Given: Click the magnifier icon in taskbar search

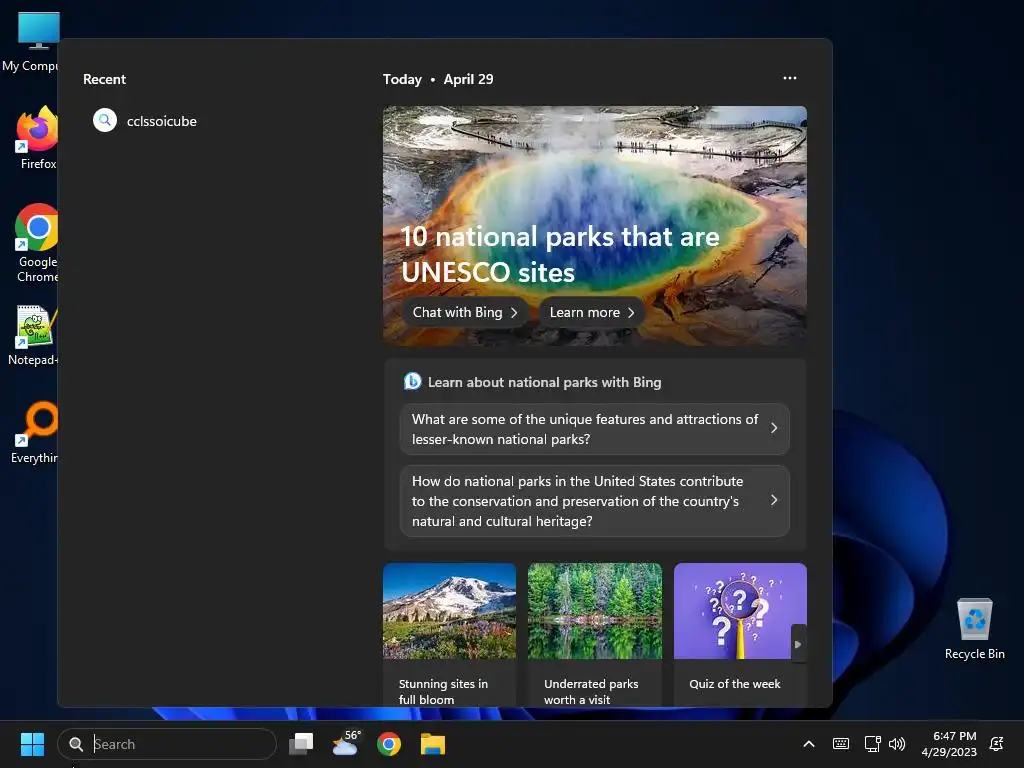Looking at the screenshot, I should click(x=76, y=744).
